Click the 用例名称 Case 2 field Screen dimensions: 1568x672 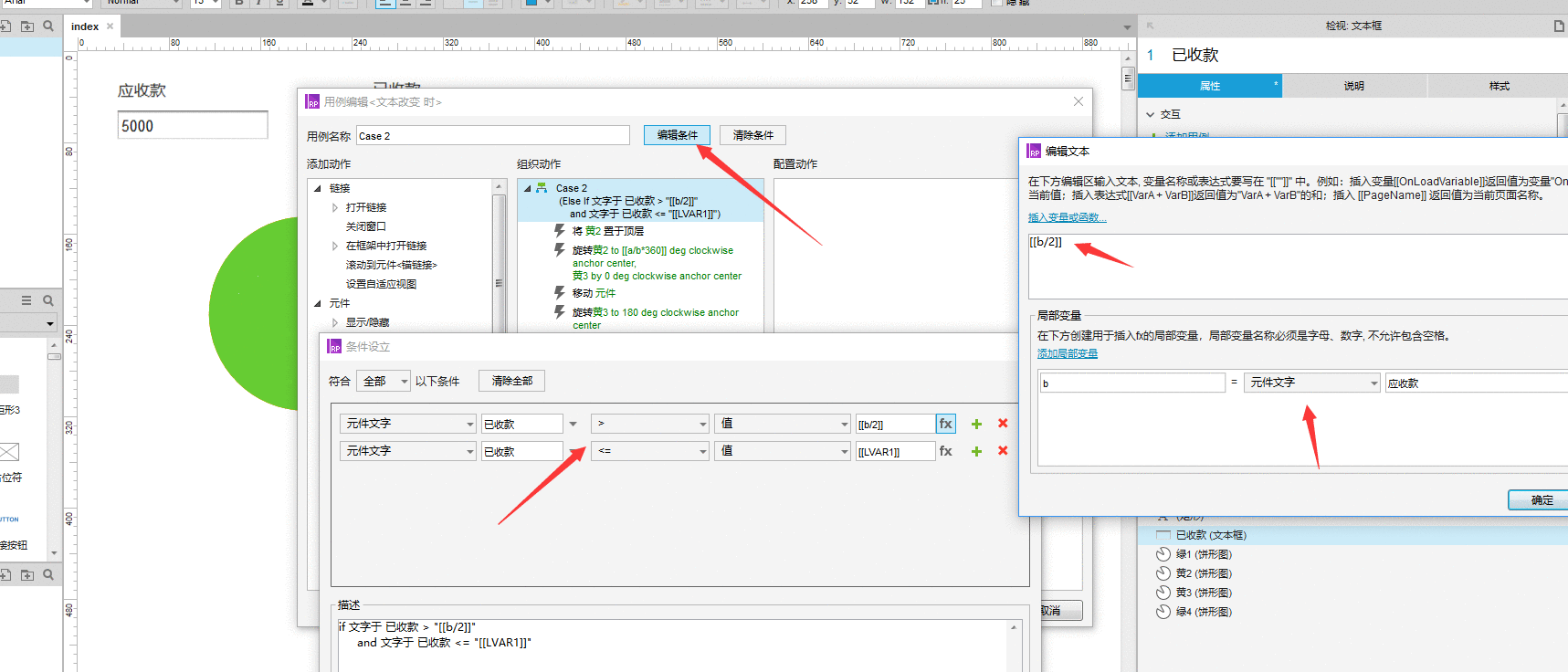click(x=493, y=136)
